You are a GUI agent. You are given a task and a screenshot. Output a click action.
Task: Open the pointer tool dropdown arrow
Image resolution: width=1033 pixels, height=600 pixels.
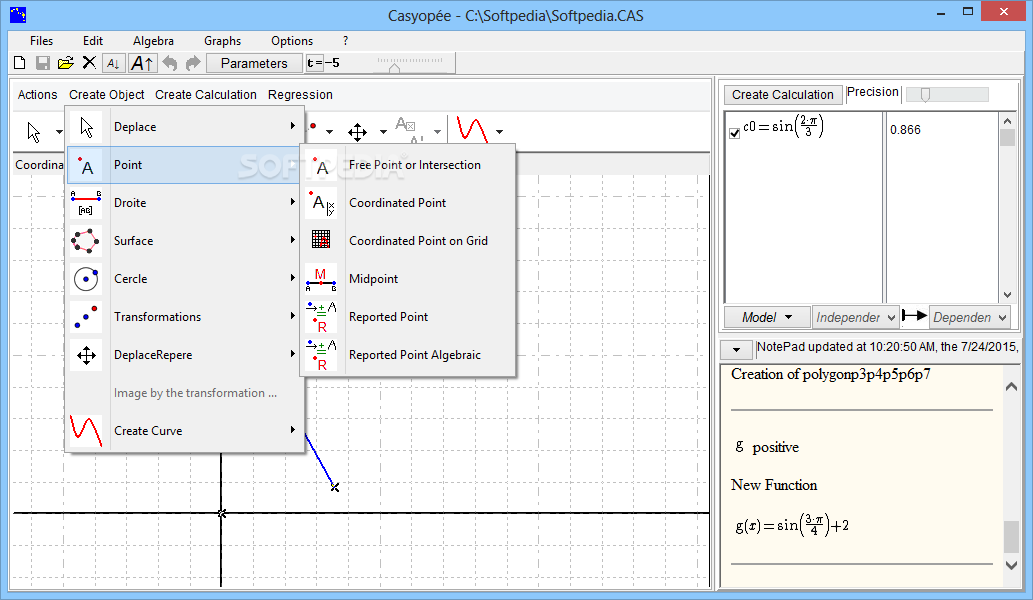(59, 132)
